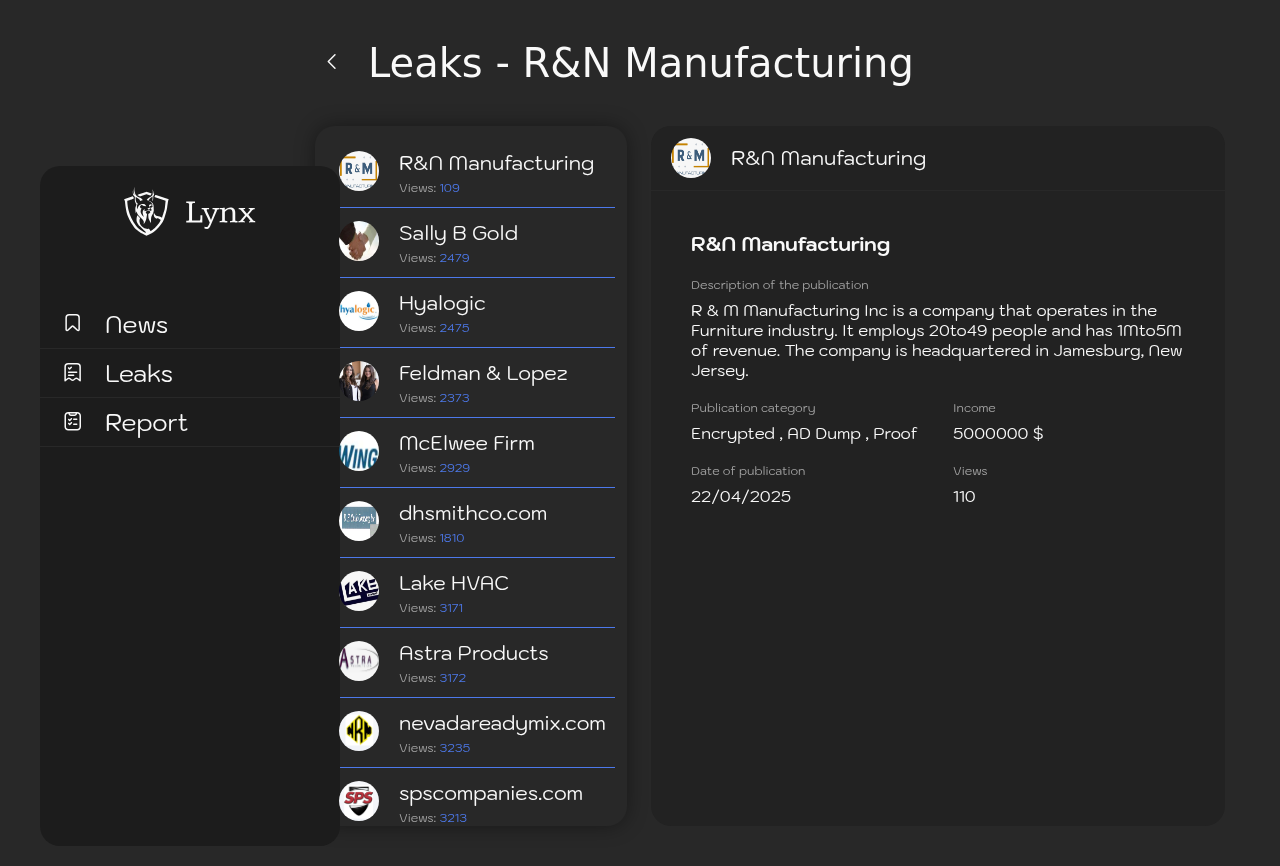Click Astra Products logo avatar
The image size is (1280, 866).
tap(359, 661)
